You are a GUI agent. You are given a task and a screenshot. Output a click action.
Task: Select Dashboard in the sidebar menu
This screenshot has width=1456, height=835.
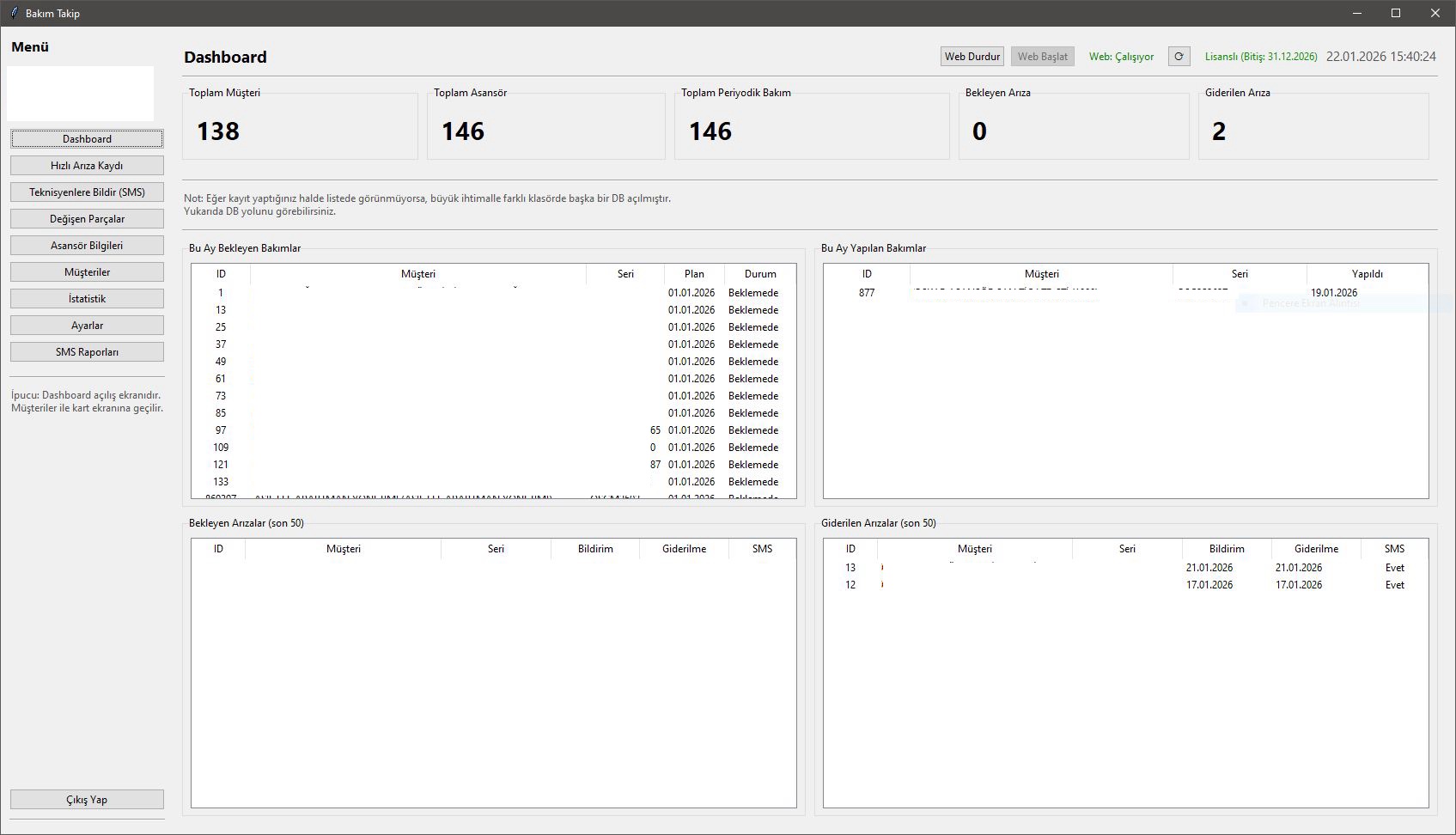[x=86, y=138]
